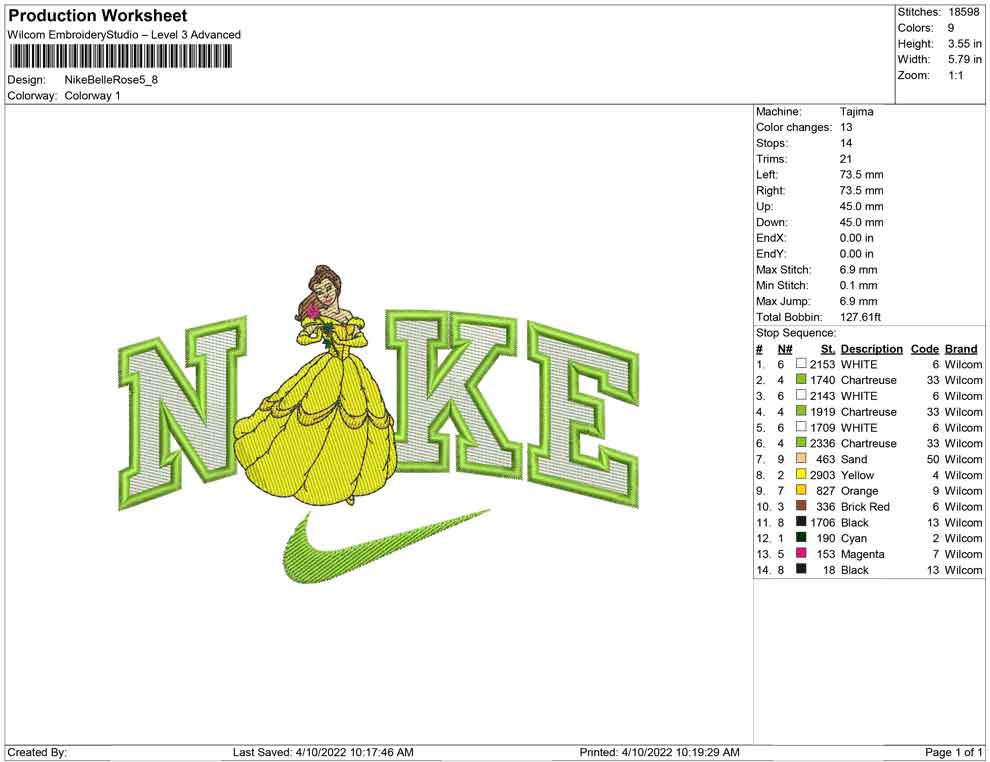Click the Max Stitch value 6.9 mm
Image resolution: width=990 pixels, height=762 pixels.
(x=859, y=270)
